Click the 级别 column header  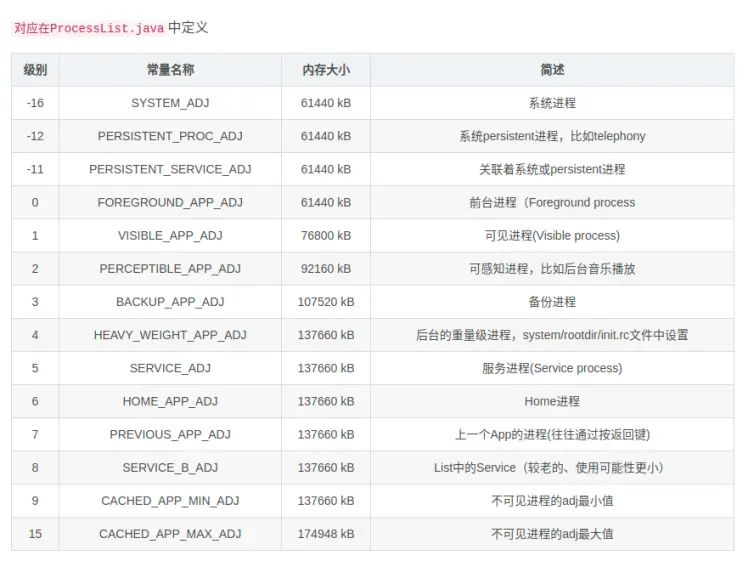click(x=35, y=70)
